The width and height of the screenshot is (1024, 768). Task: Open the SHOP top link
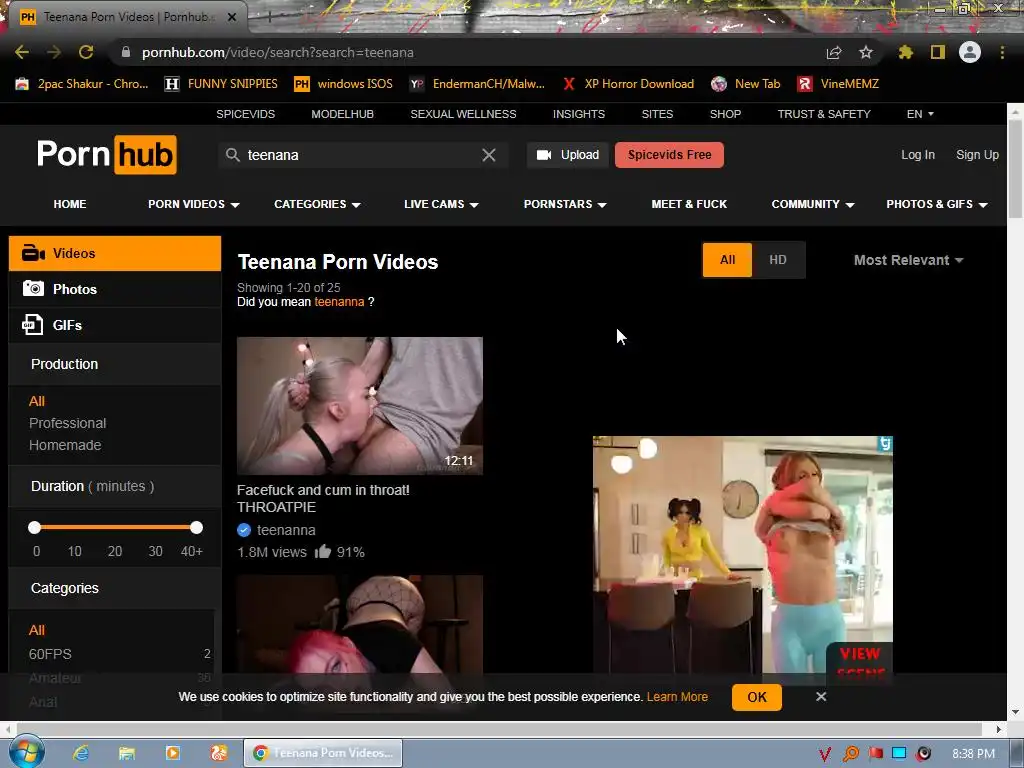[725, 114]
